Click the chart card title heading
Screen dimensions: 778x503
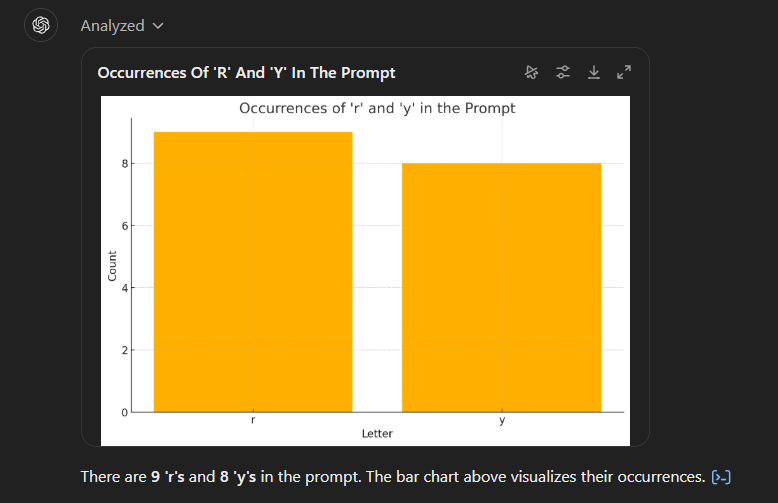[x=246, y=73]
